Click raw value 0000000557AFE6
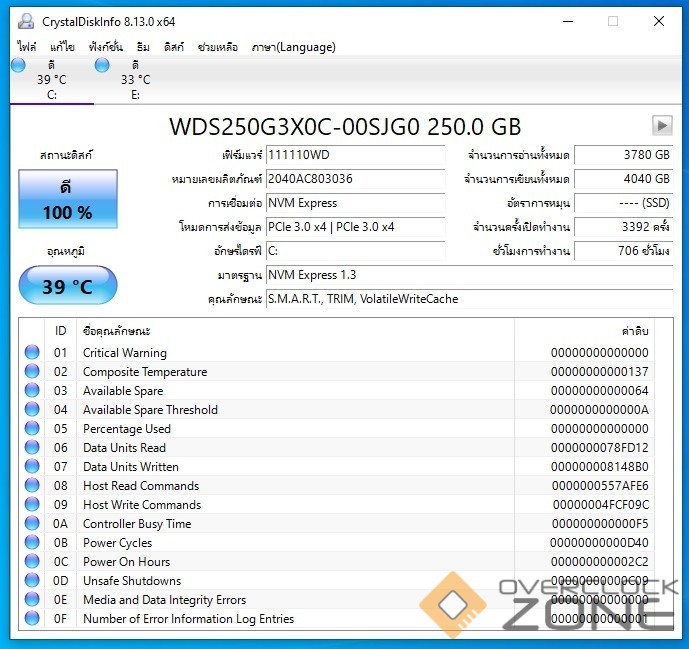The width and height of the screenshot is (689, 649). tap(600, 486)
